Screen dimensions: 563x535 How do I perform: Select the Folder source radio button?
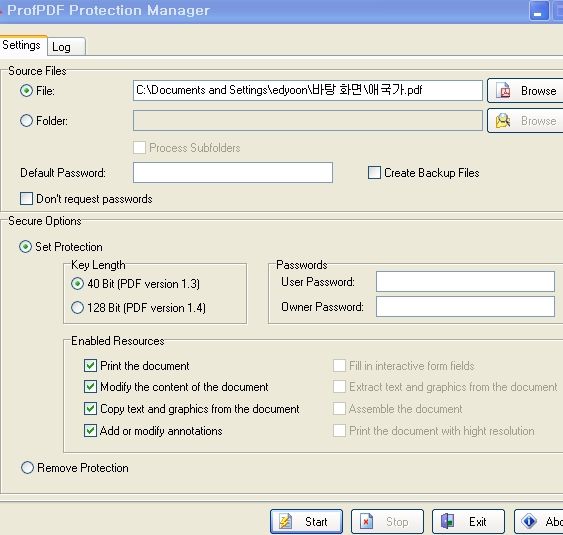(x=26, y=121)
